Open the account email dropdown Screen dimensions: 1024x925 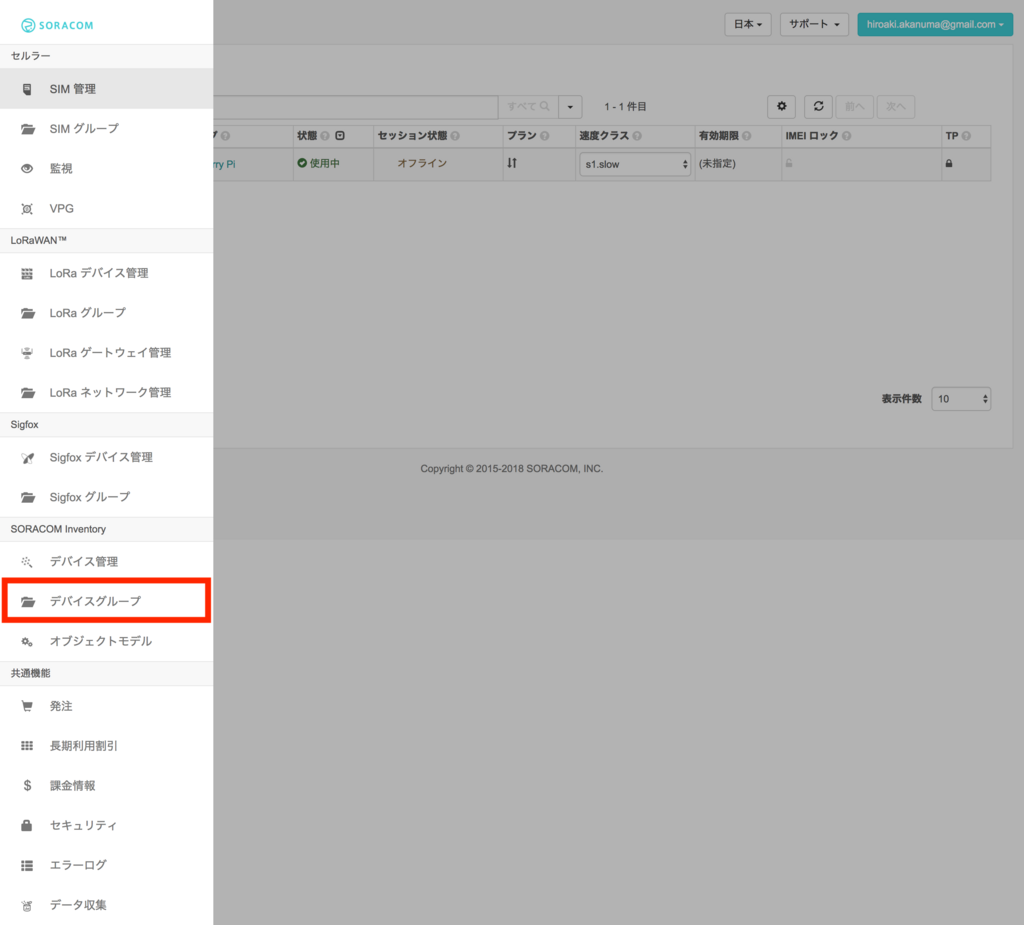tap(935, 25)
